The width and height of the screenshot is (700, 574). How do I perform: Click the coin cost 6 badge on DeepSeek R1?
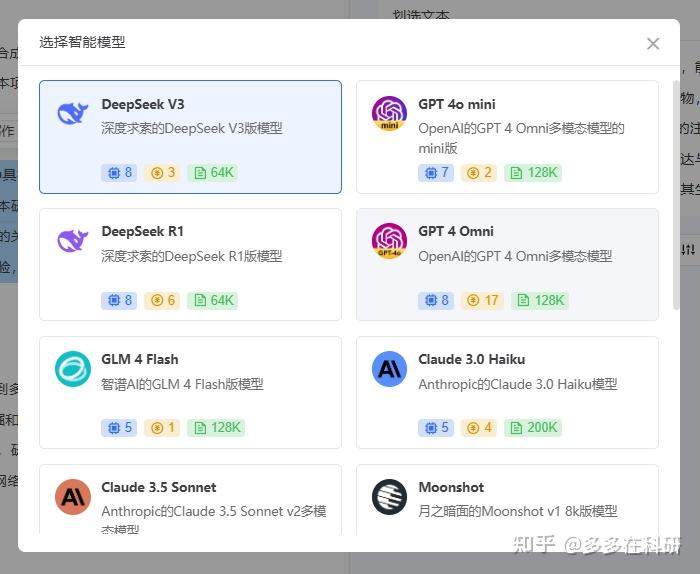coord(163,300)
